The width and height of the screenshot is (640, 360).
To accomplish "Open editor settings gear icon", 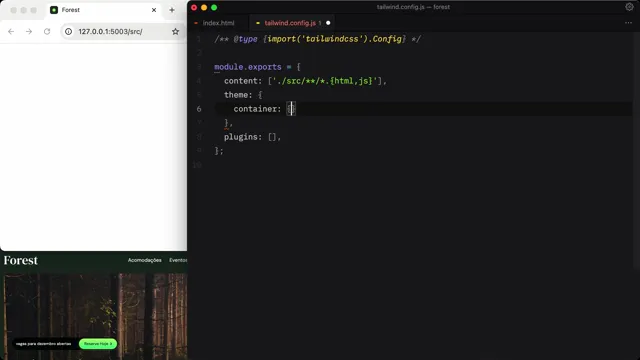I will pos(629,7).
